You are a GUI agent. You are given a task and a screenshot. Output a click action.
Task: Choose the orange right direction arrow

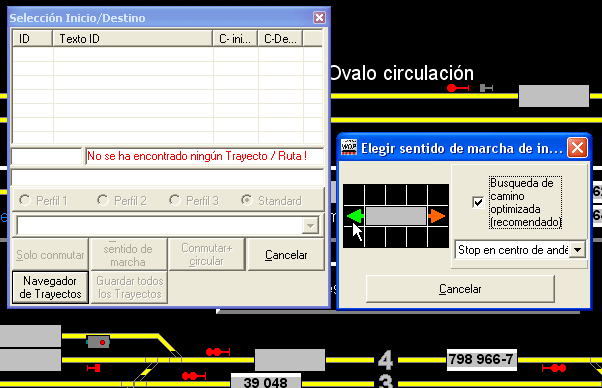click(437, 216)
